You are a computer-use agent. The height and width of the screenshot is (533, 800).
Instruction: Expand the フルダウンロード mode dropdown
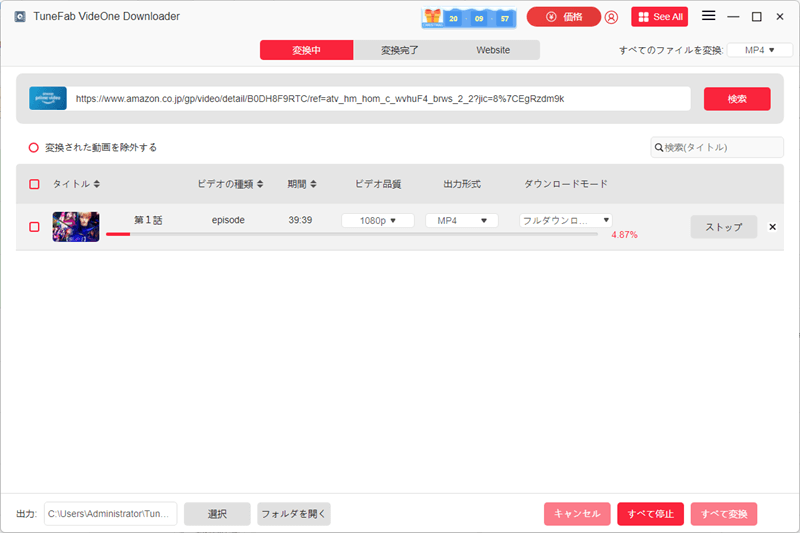(x=565, y=220)
